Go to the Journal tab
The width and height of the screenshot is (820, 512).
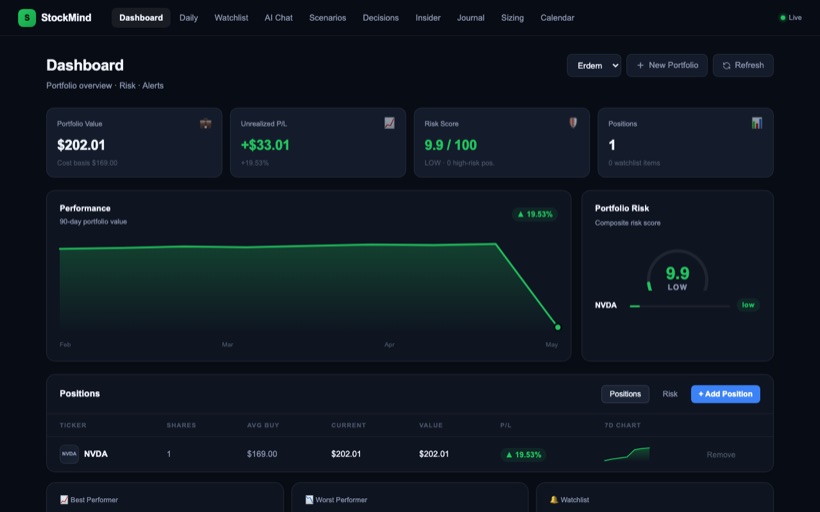(x=471, y=18)
